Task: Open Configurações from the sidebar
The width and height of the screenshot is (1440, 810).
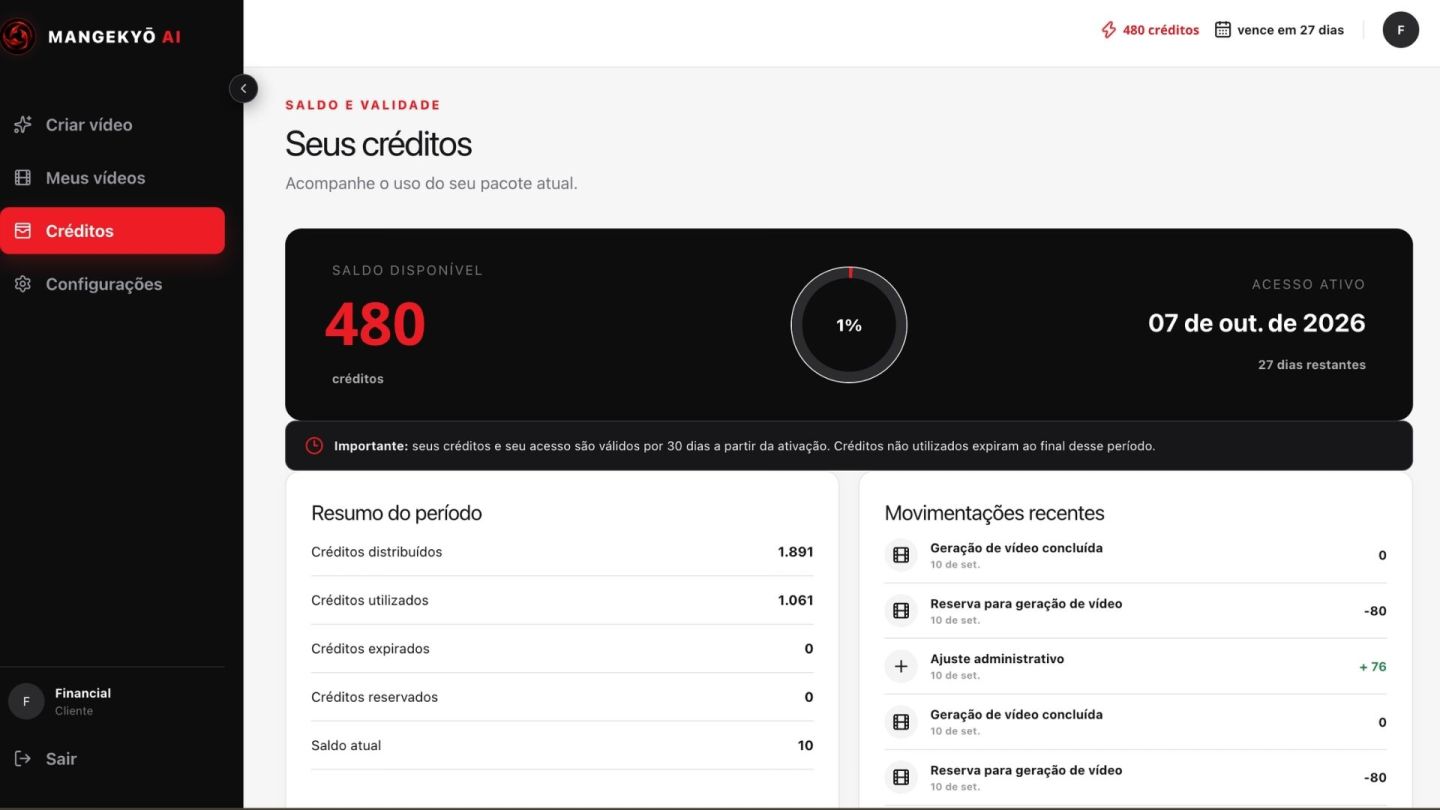Action: coord(112,284)
